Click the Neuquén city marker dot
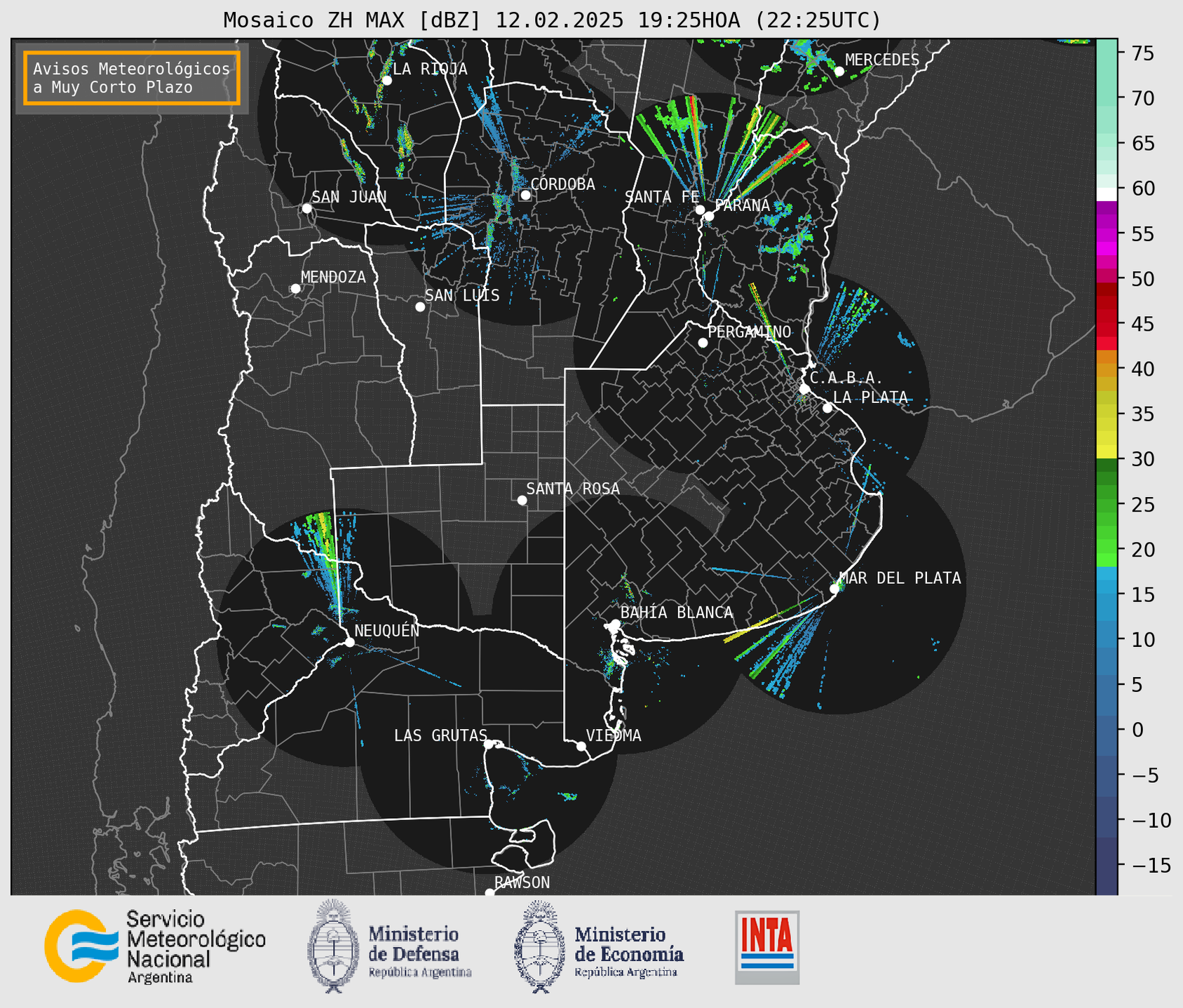Image resolution: width=1183 pixels, height=1008 pixels. click(x=349, y=642)
